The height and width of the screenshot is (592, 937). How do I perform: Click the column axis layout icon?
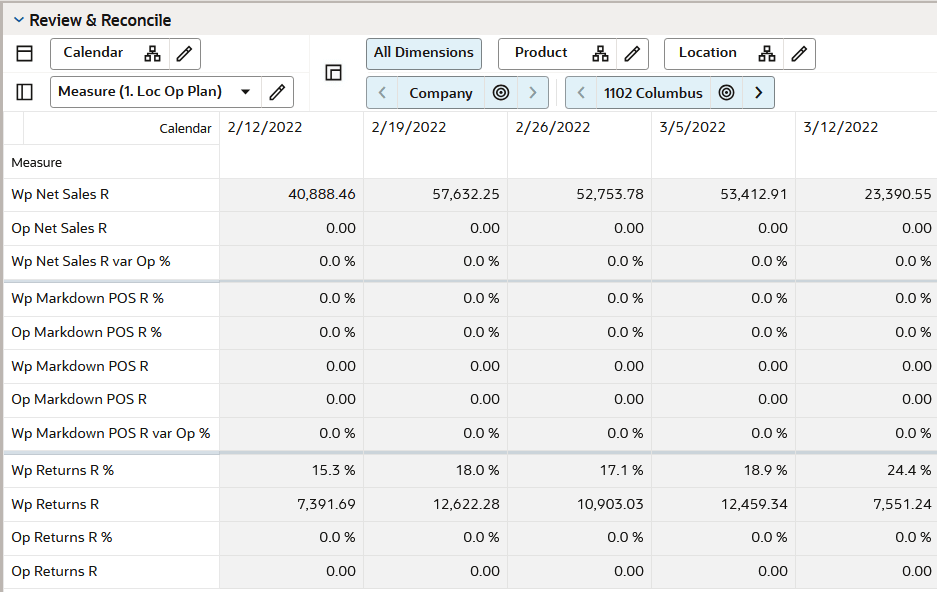pyautogui.click(x=25, y=54)
